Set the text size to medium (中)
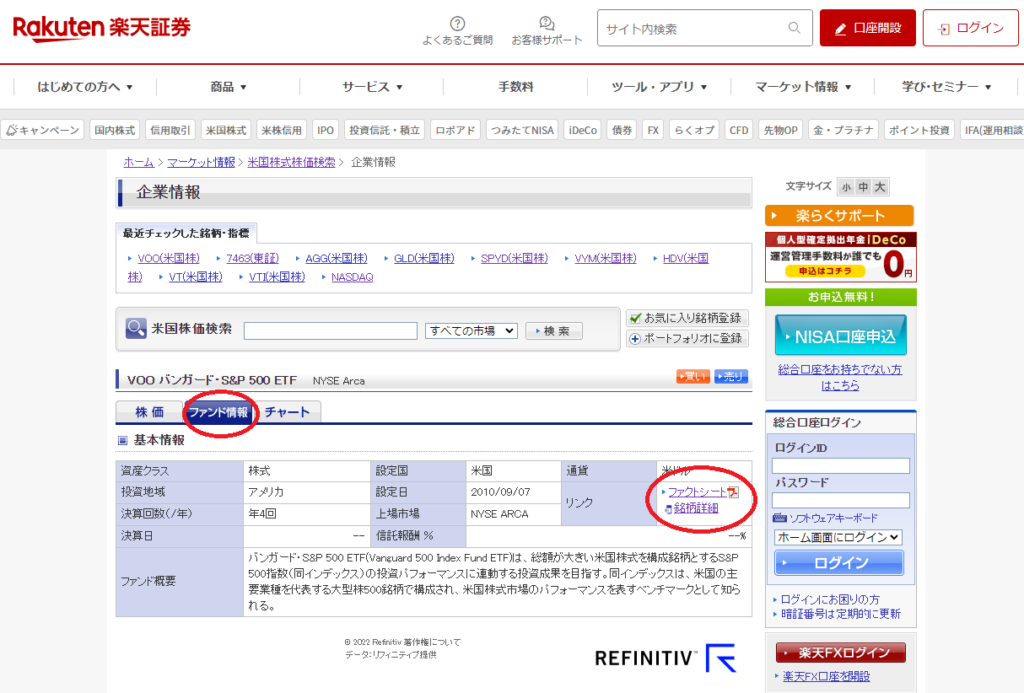Screen dimensions: 1024x693 (863, 187)
